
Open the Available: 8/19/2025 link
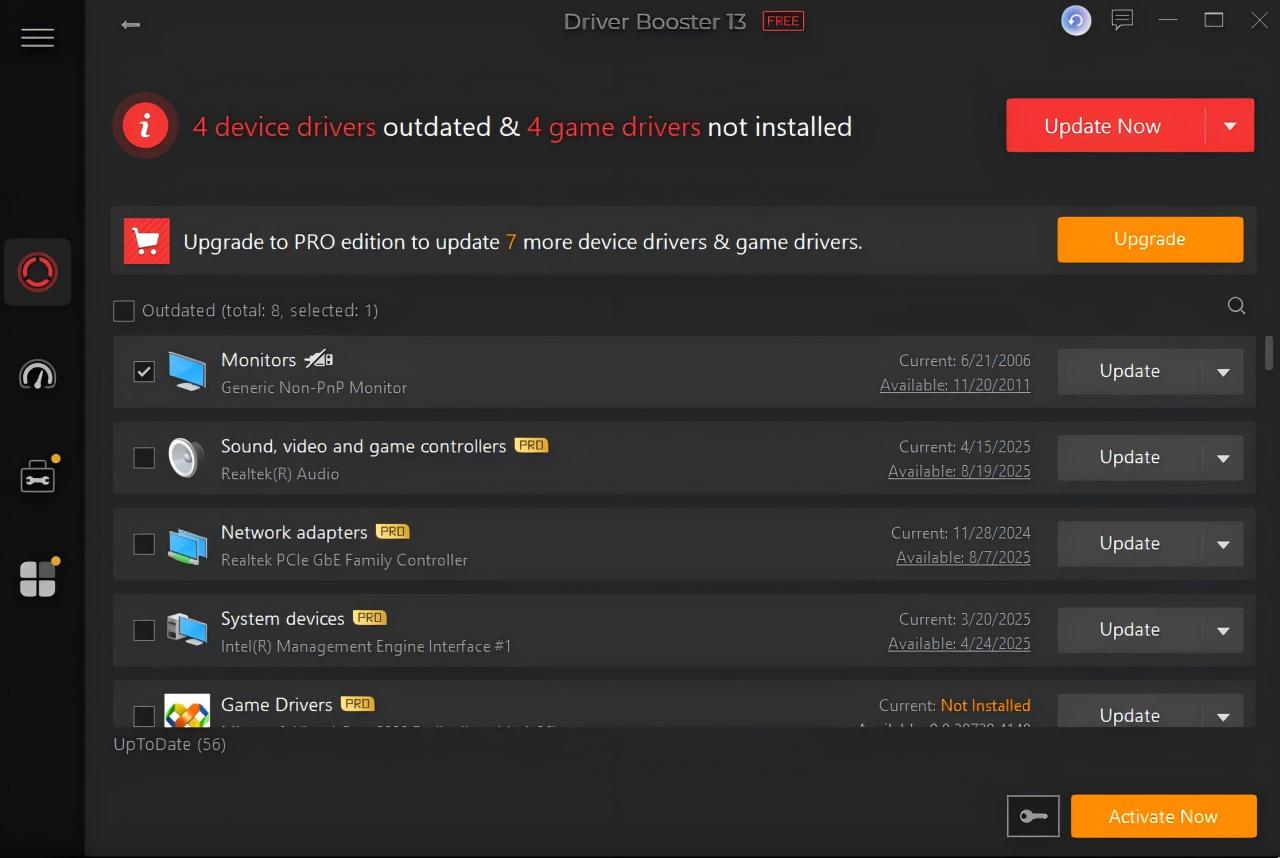point(959,471)
